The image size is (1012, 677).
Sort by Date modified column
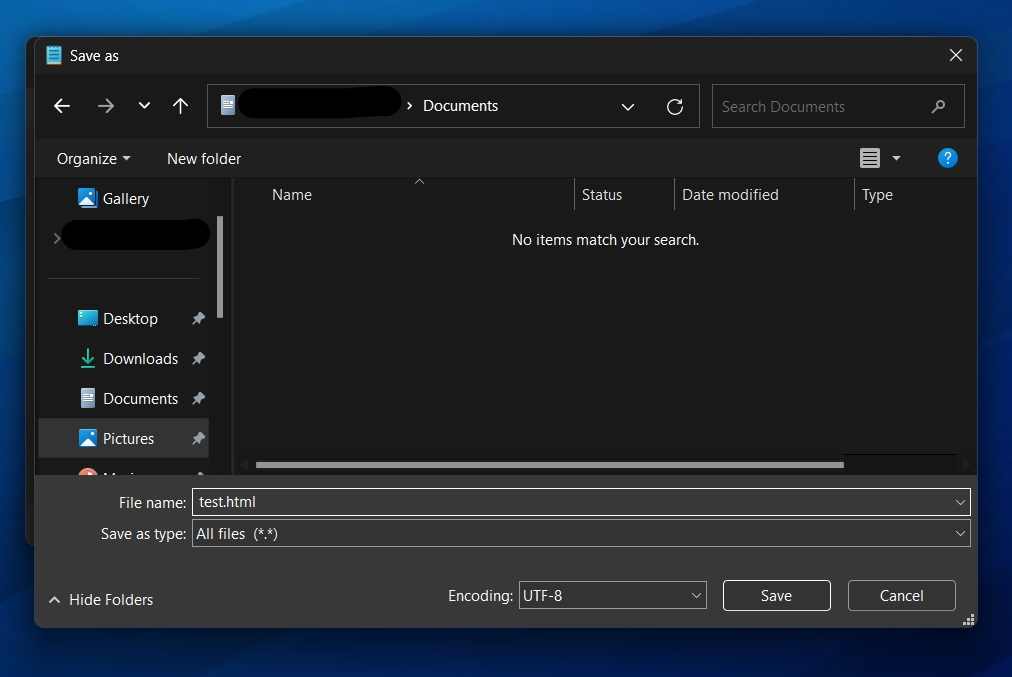click(730, 195)
